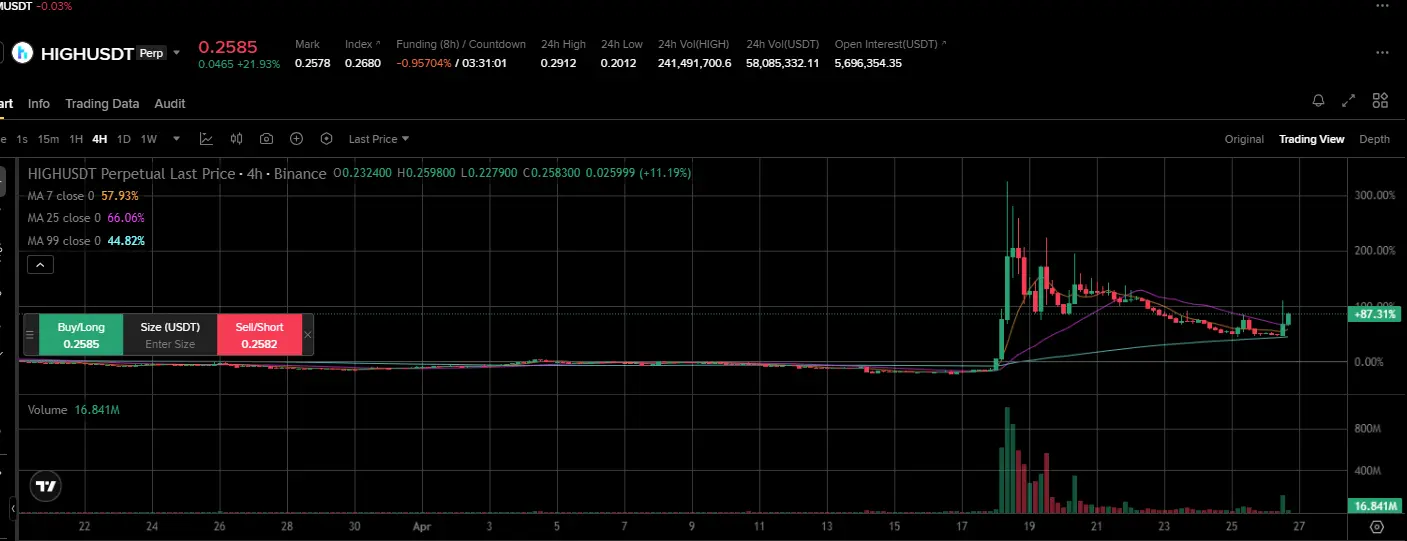The width and height of the screenshot is (1407, 541).
Task: Click the Open Interest(USDT) label
Action: (886, 44)
